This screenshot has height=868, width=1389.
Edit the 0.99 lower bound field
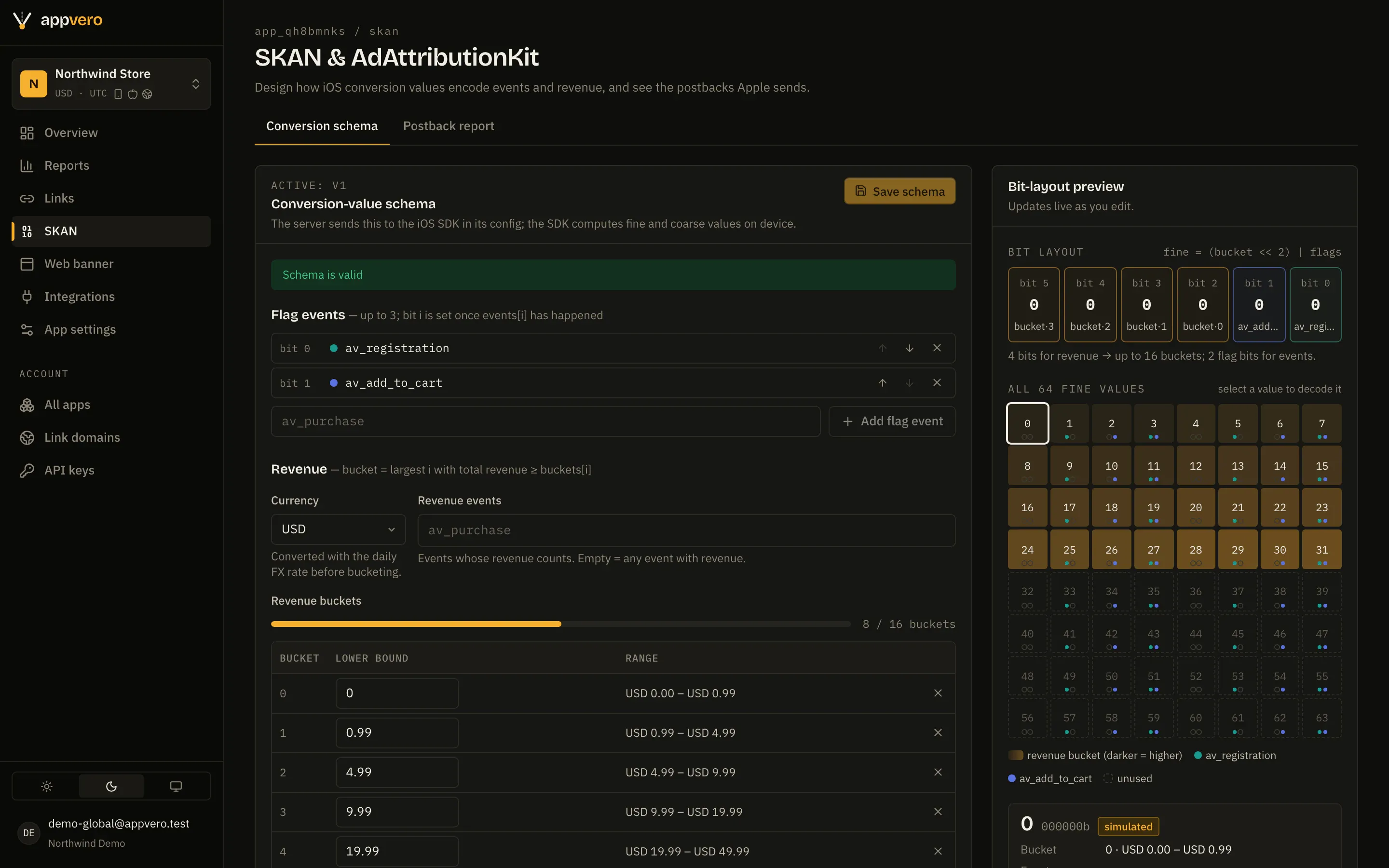coord(396,732)
